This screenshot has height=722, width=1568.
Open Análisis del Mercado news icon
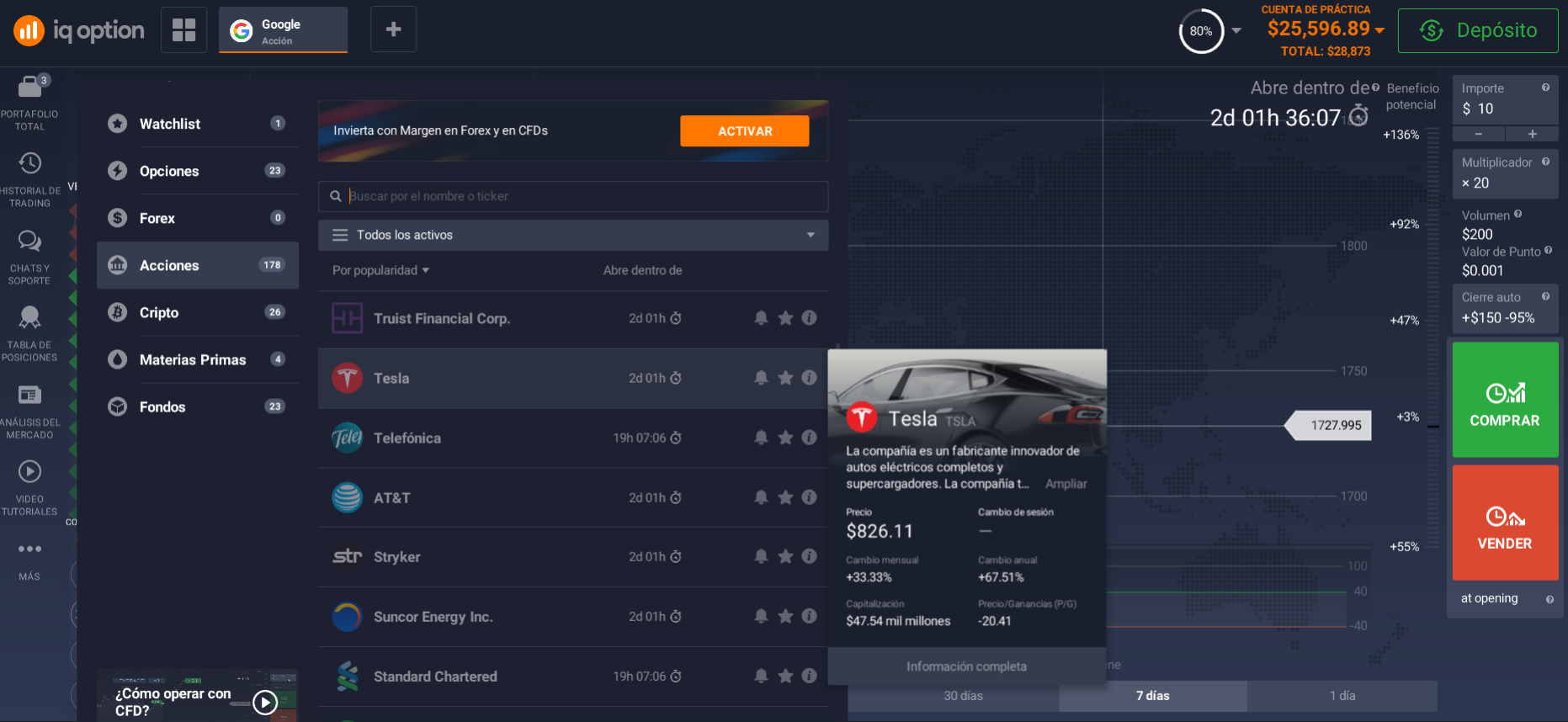point(29,395)
